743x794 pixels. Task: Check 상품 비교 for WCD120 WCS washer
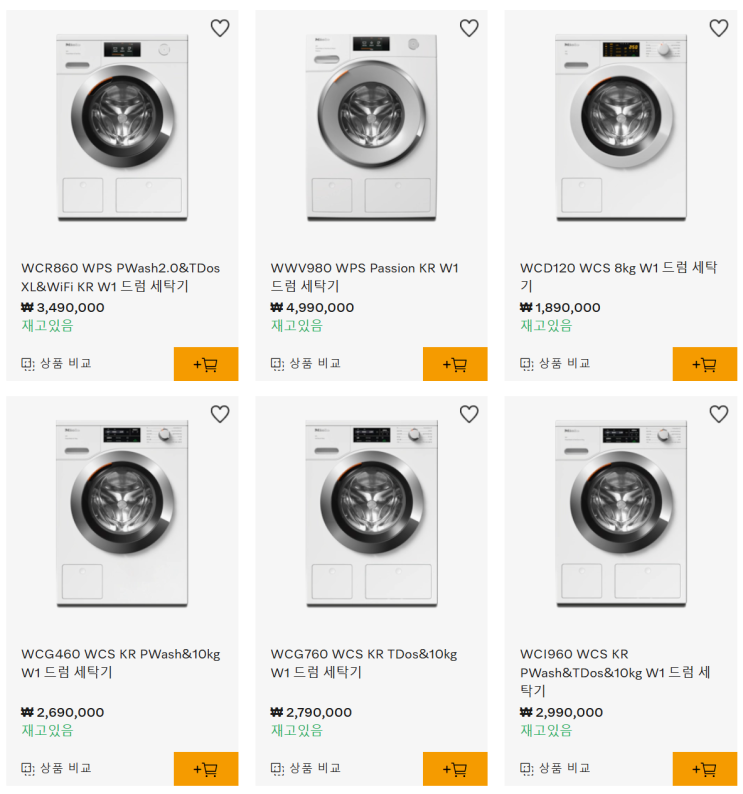click(x=555, y=364)
